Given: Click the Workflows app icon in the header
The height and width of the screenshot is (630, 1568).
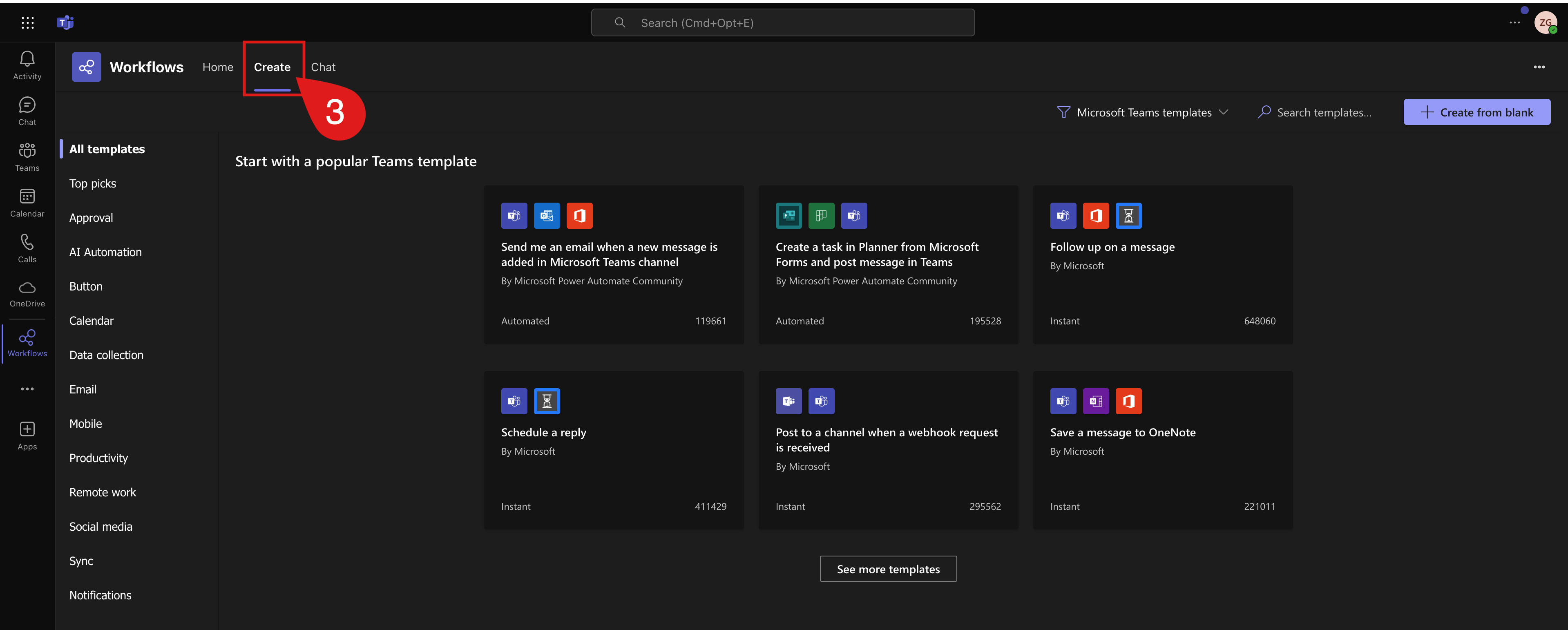Looking at the screenshot, I should point(86,67).
